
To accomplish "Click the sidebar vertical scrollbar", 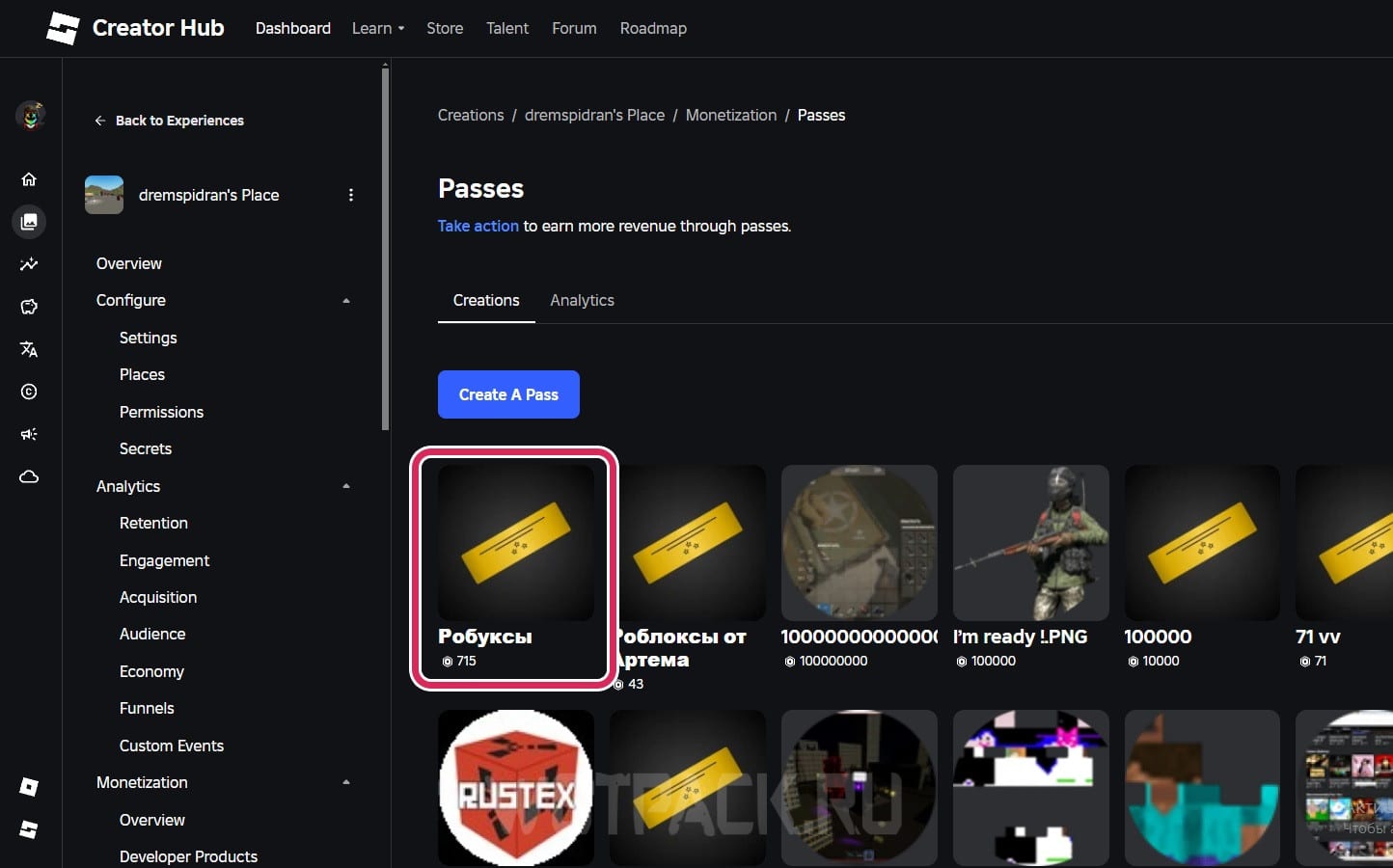I will [386, 247].
